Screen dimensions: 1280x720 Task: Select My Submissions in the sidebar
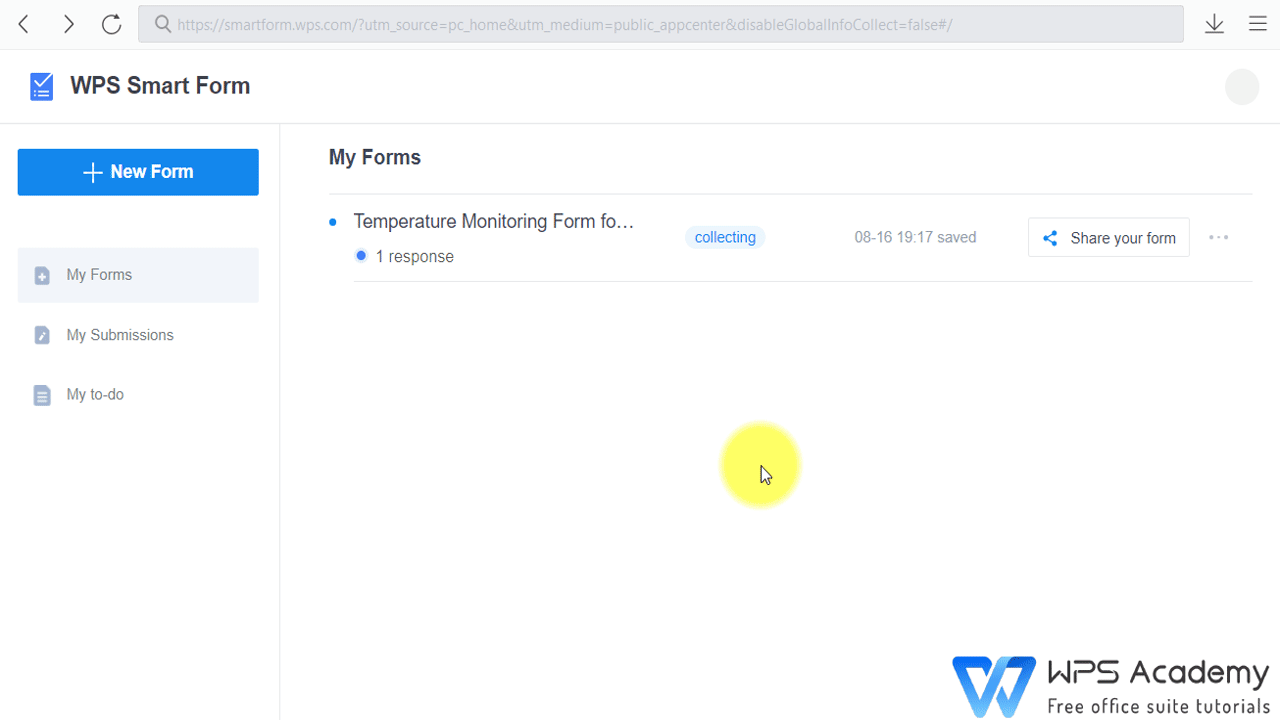[138, 335]
